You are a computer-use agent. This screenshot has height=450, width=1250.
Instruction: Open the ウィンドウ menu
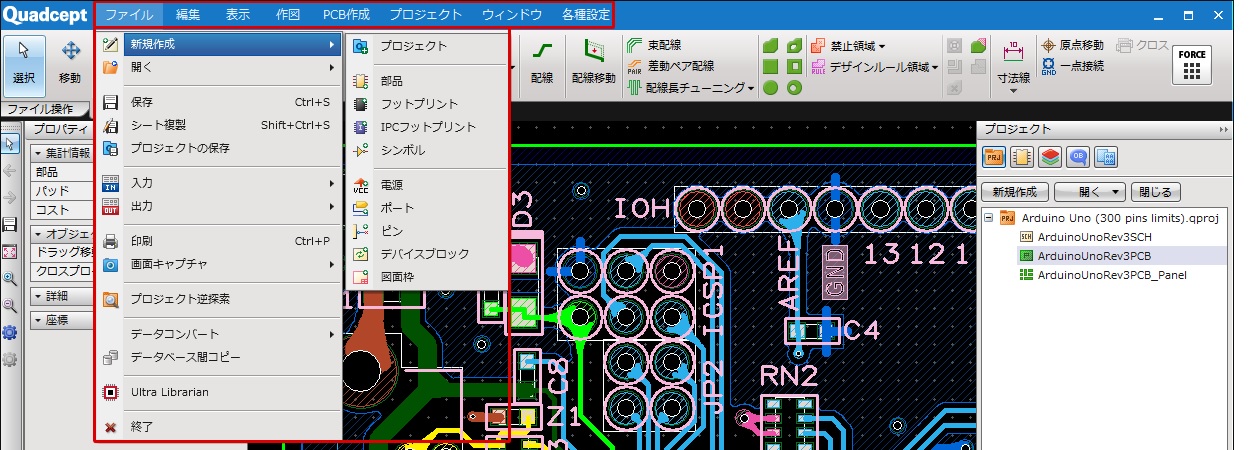[512, 15]
